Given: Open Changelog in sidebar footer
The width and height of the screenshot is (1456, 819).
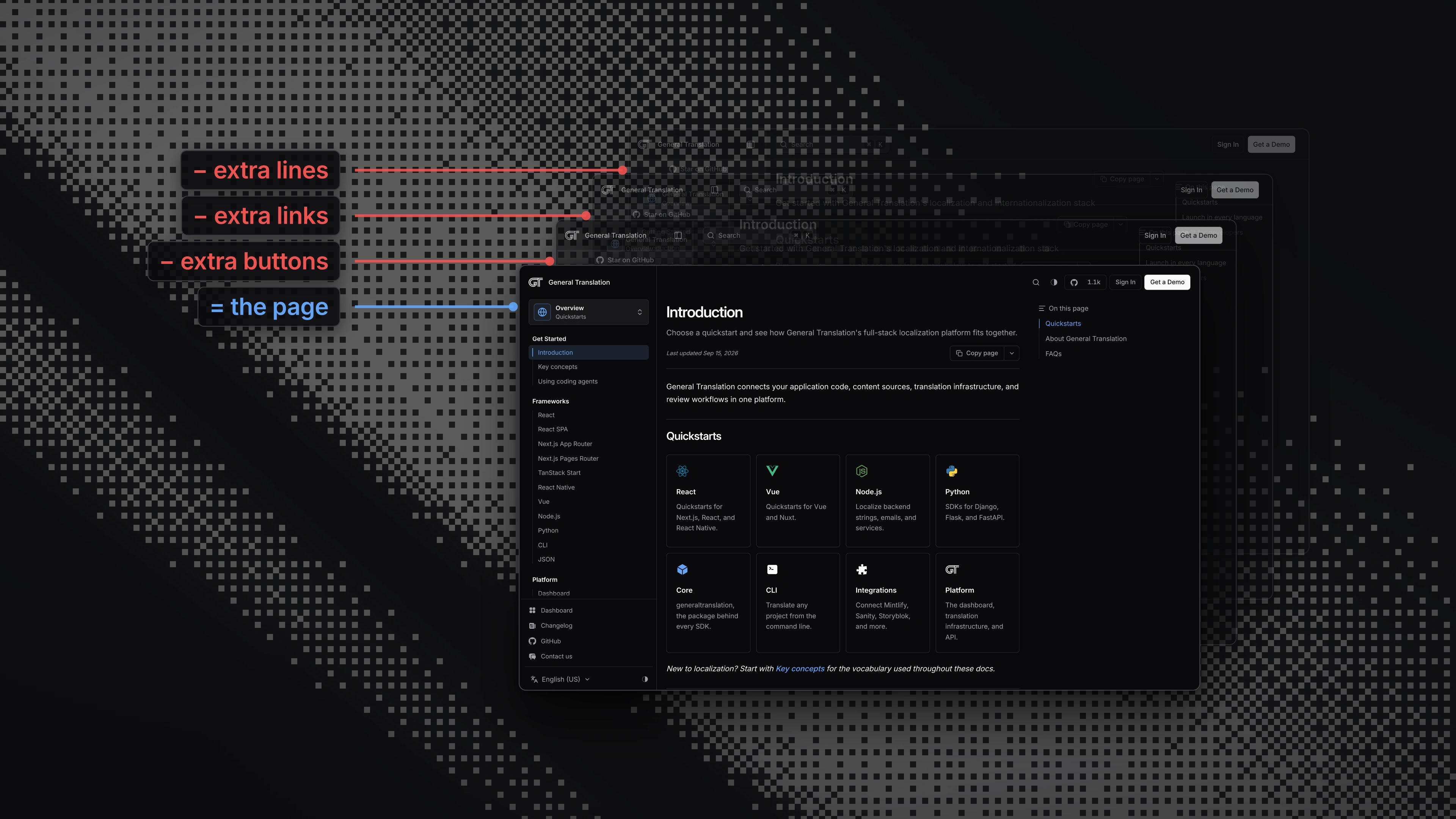Looking at the screenshot, I should point(556,626).
